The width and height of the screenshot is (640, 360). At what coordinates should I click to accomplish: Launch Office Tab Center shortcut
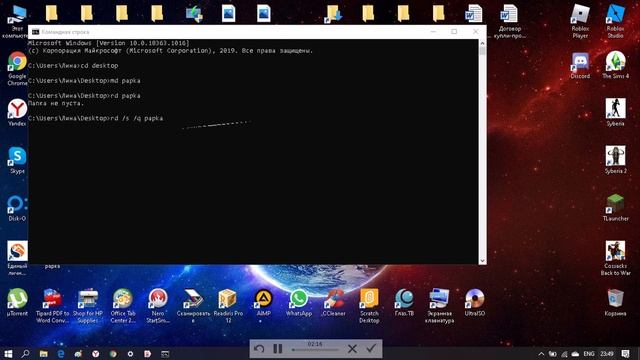(x=123, y=305)
